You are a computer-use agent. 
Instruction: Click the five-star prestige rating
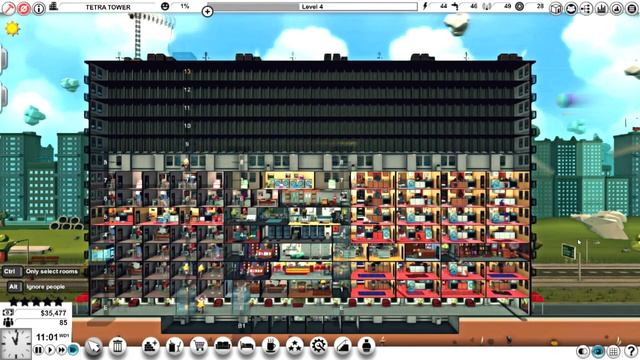coord(36,302)
